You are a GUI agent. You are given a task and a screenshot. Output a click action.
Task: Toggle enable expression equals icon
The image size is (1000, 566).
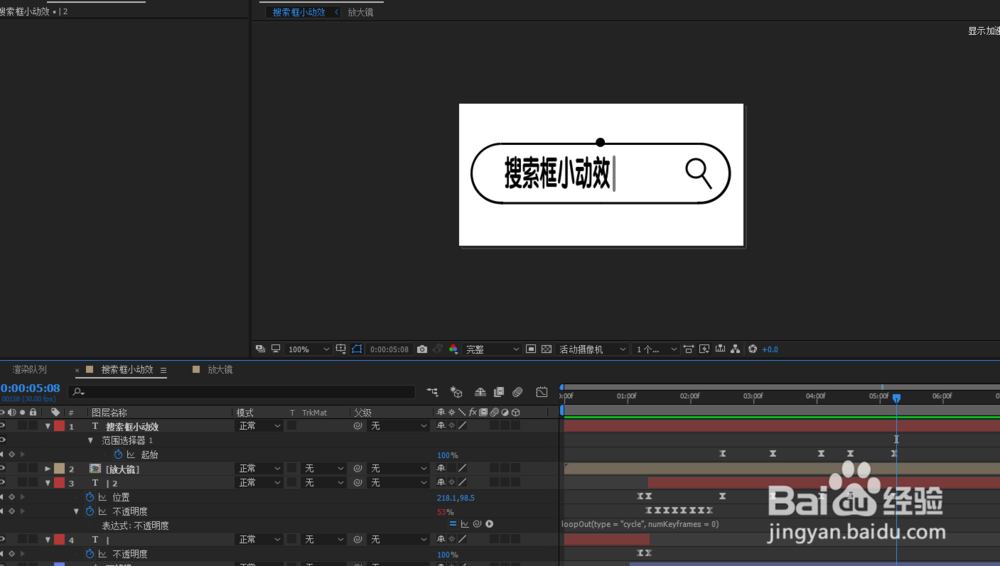pos(453,524)
